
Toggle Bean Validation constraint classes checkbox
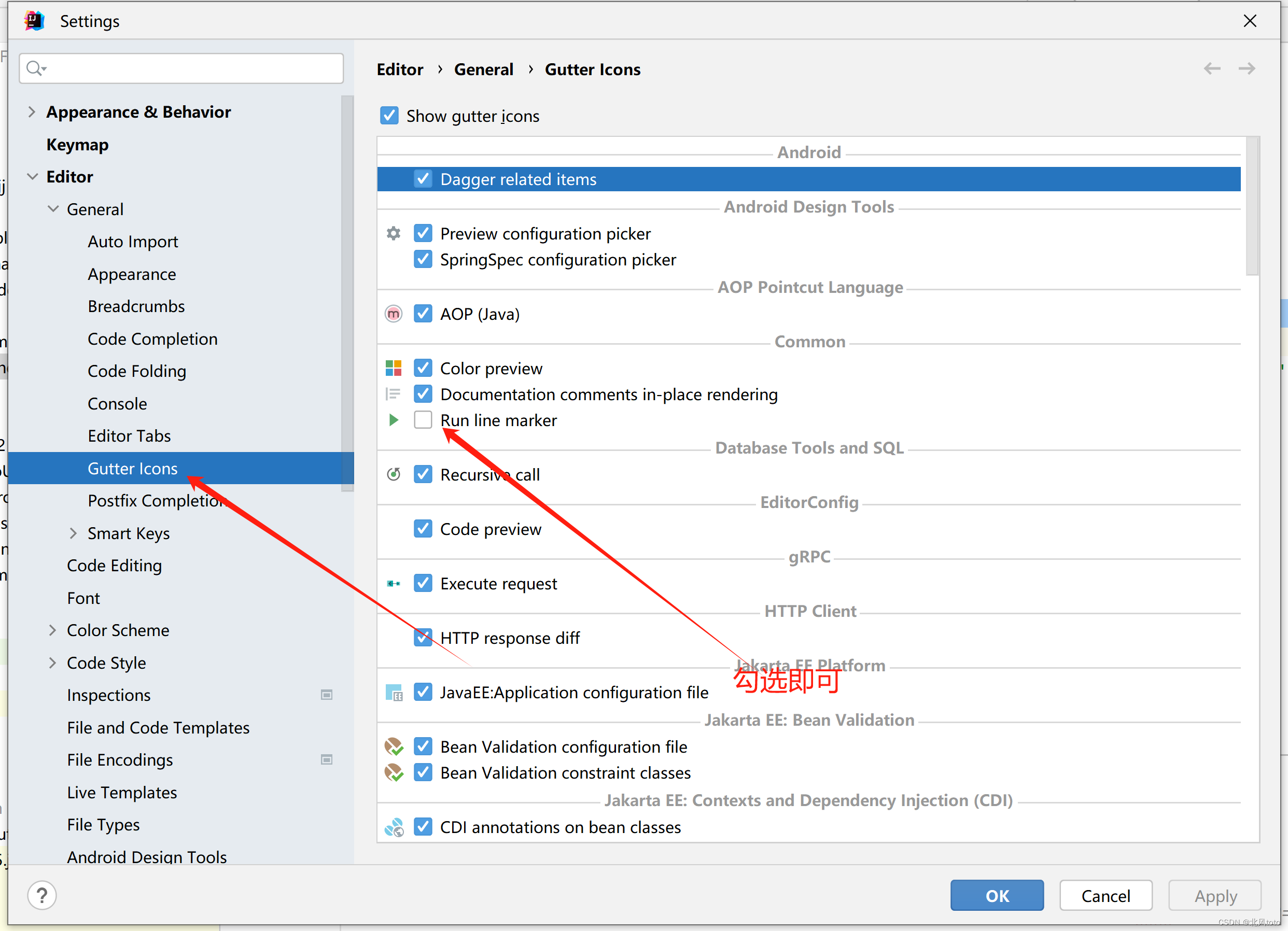point(423,772)
